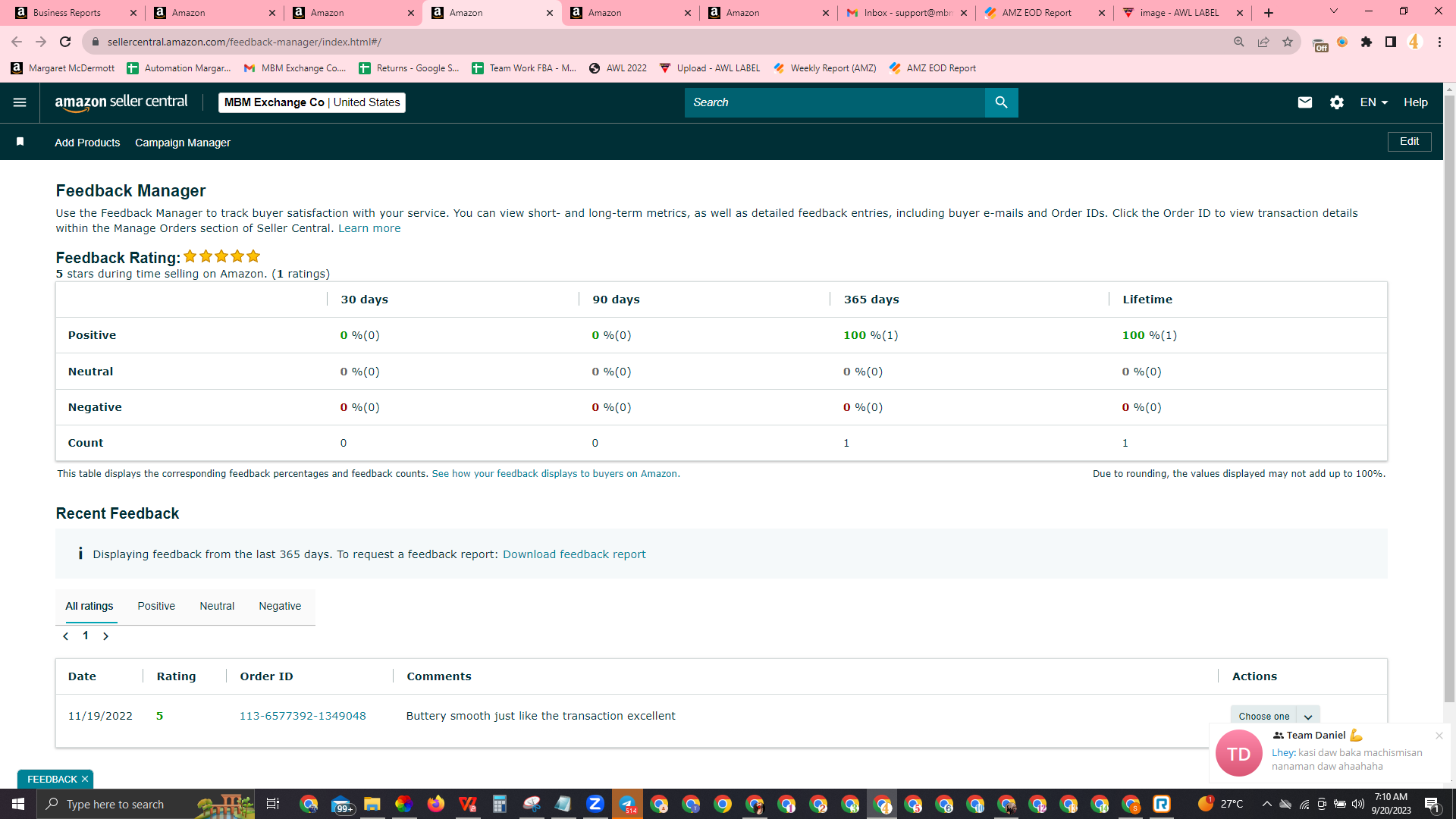
Task: Click the zoom magnifier in address bar
Action: click(x=1239, y=42)
